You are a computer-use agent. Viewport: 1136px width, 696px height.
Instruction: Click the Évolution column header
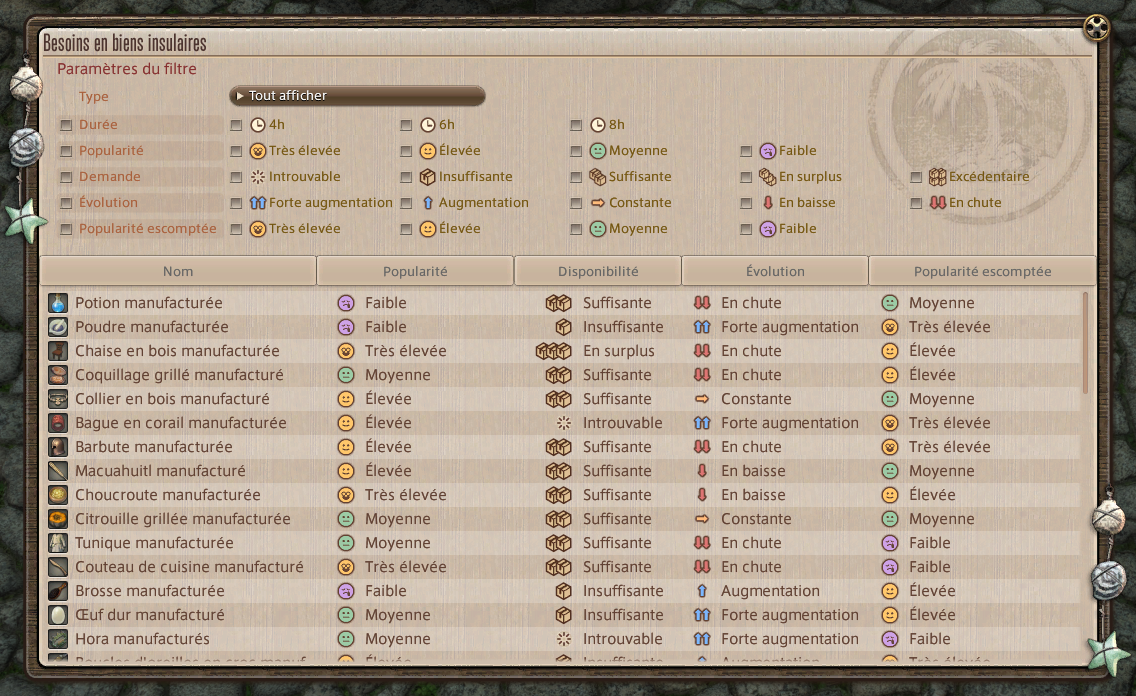[x=775, y=271]
